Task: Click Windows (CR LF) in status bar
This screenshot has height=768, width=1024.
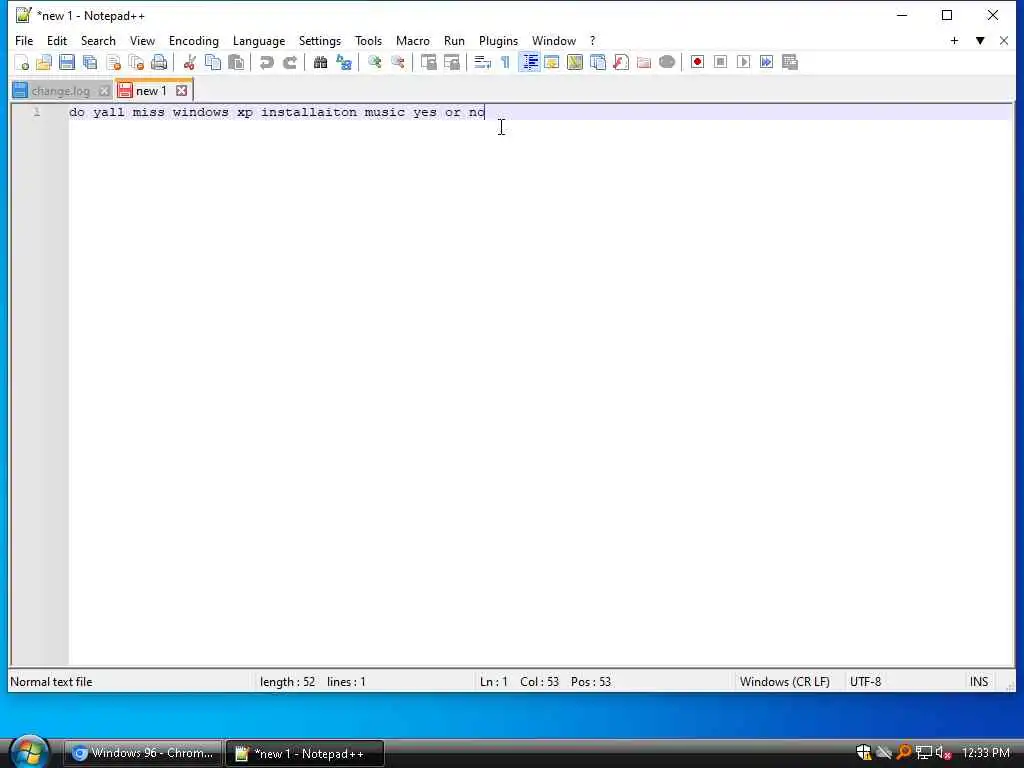Action: click(785, 682)
